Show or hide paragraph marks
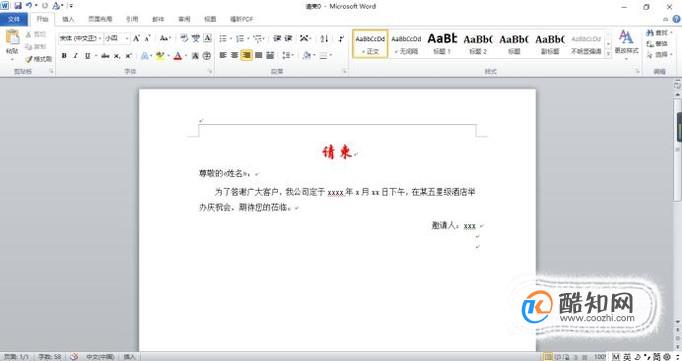Image resolution: width=682 pixels, height=361 pixels. click(341, 38)
